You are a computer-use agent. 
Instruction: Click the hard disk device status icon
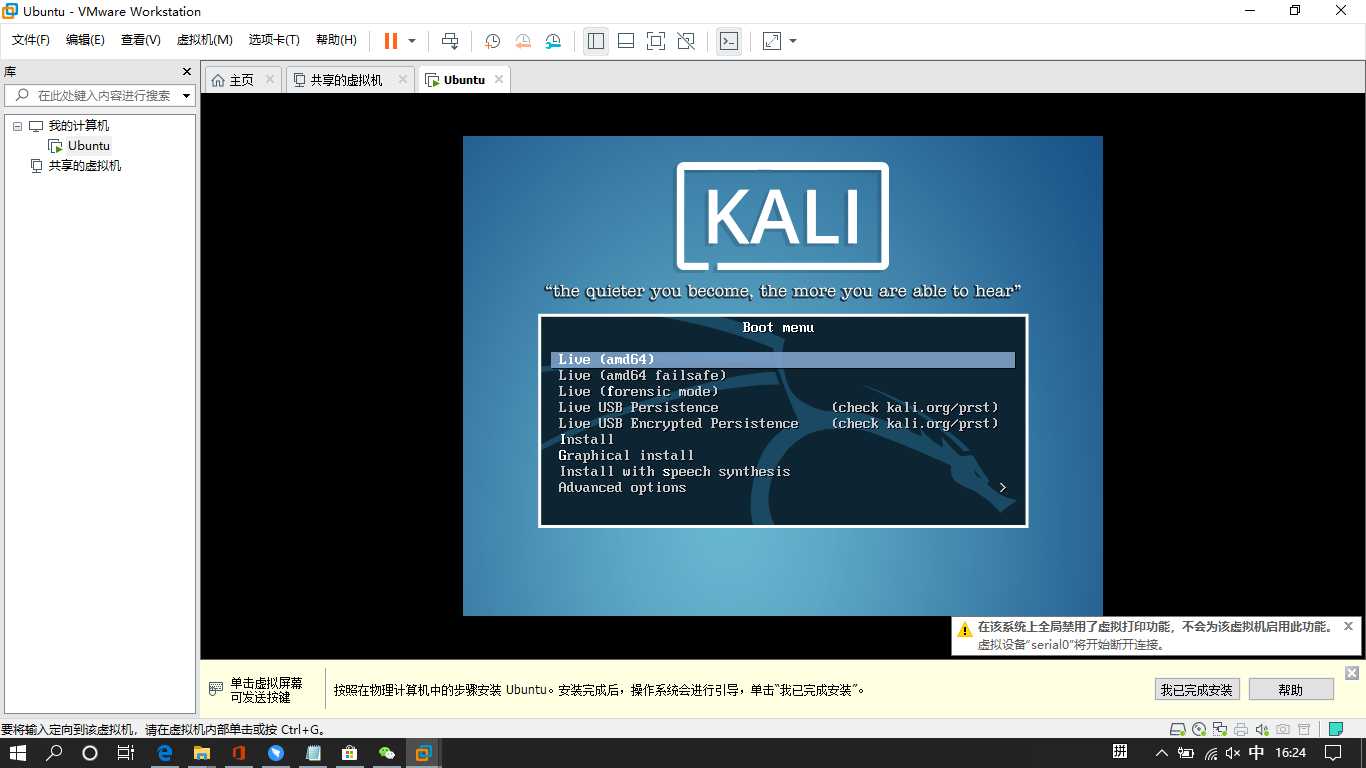(1178, 730)
